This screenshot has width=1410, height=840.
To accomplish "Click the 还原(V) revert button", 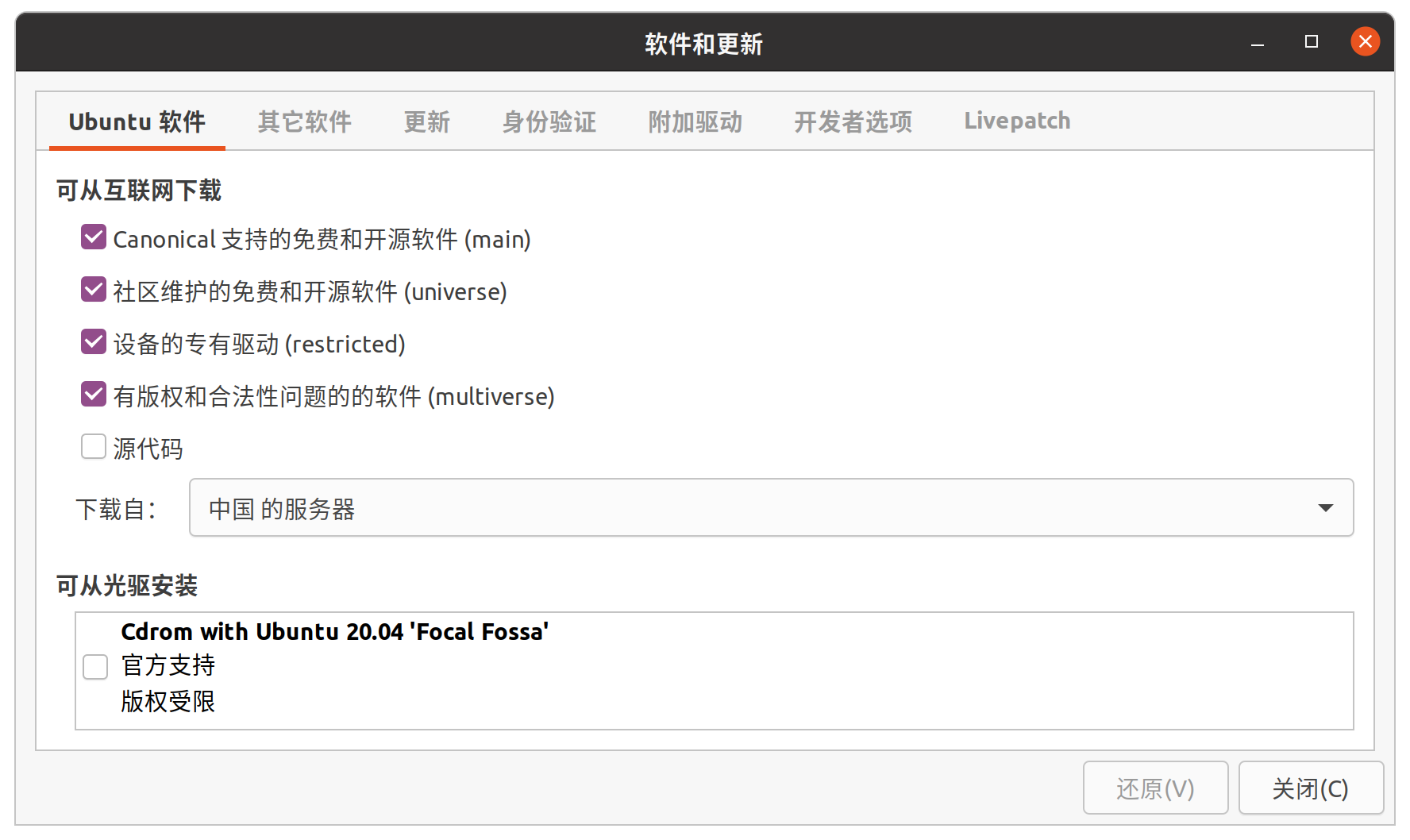I will [x=1155, y=788].
